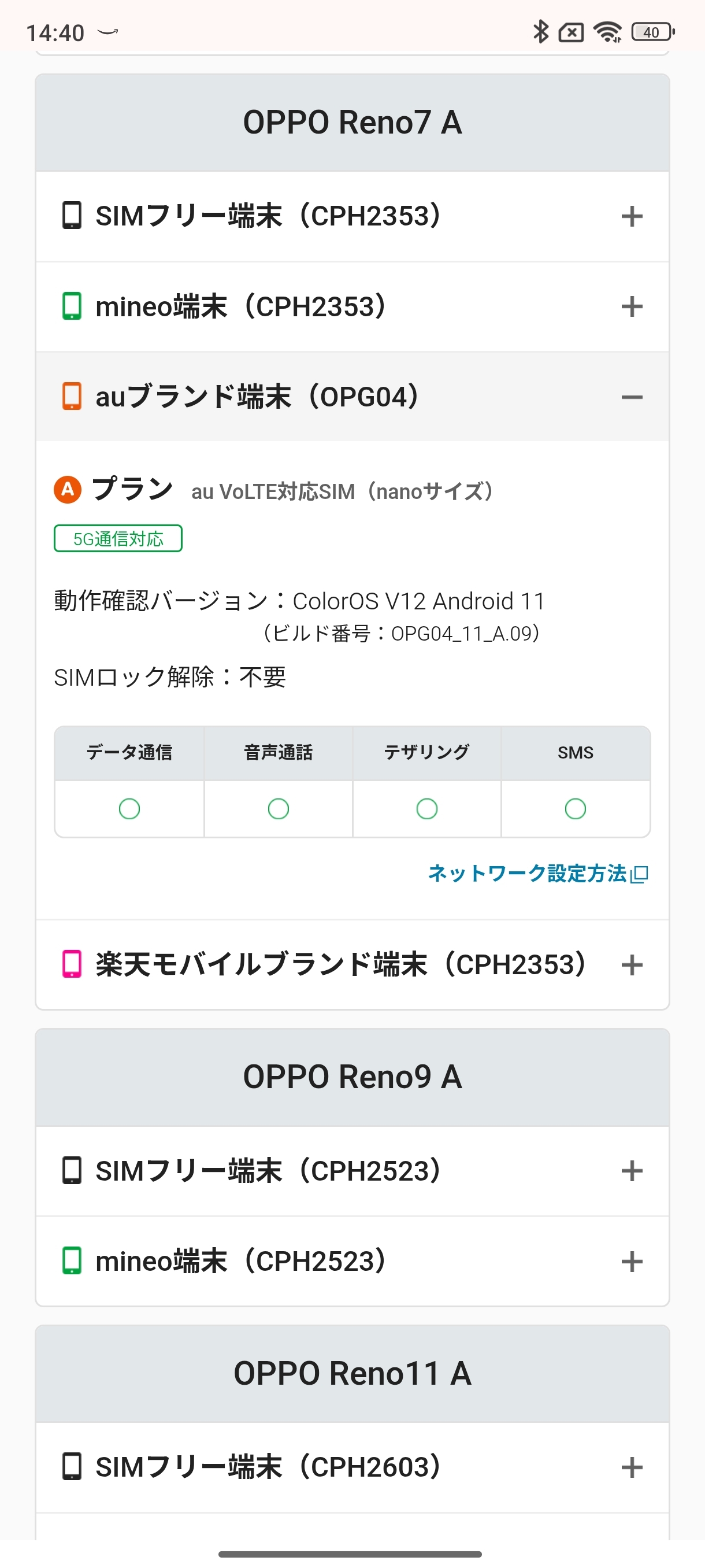The width and height of the screenshot is (705, 1568).
Task: Expand SIMフリー端末 (CPH2603) plus icon
Action: [632, 1467]
